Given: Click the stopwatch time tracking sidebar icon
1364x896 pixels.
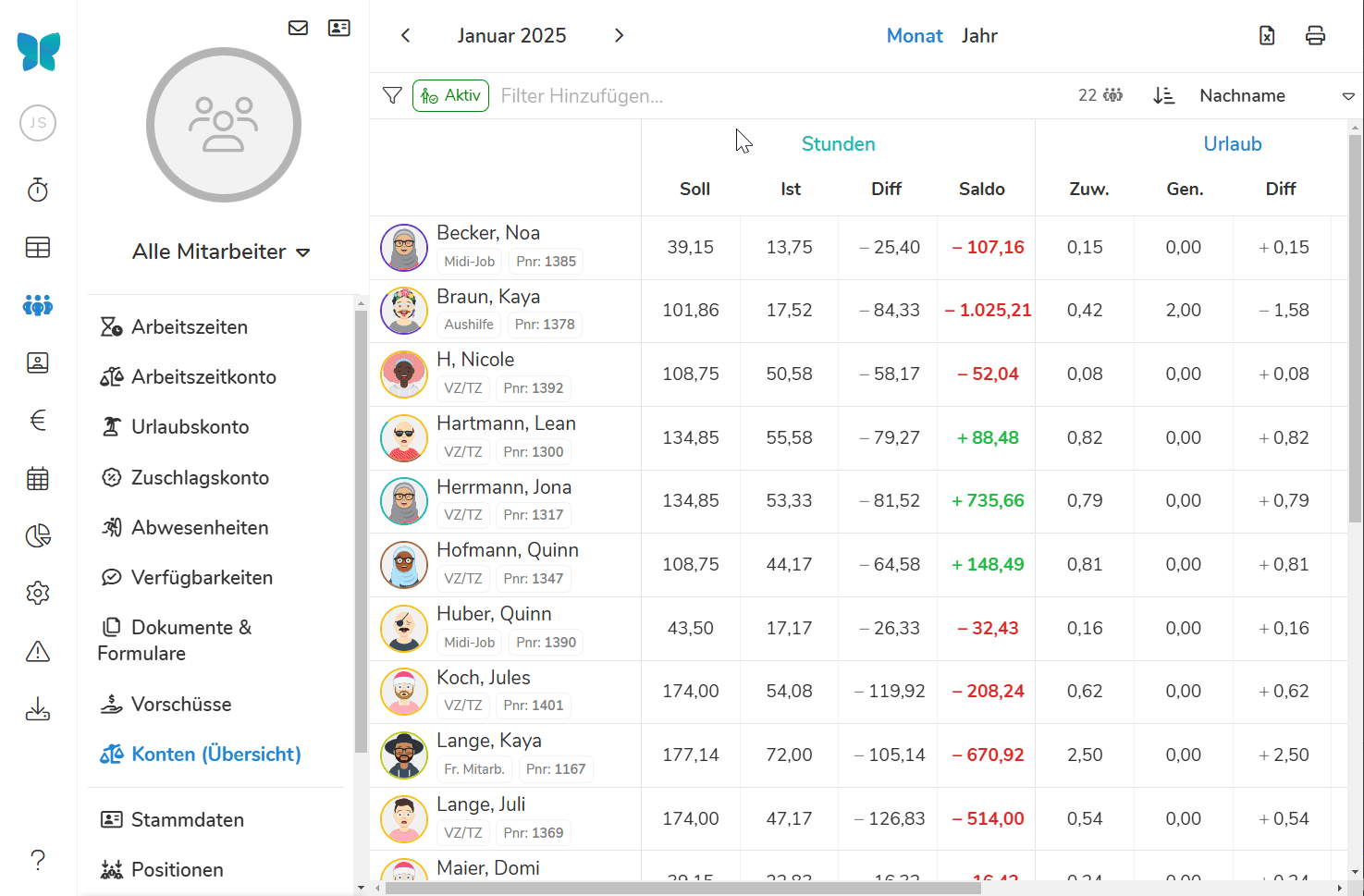Looking at the screenshot, I should [x=38, y=190].
